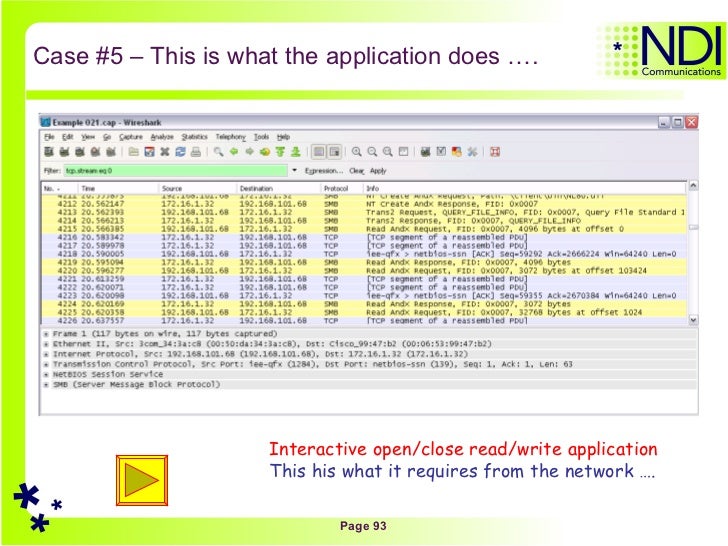Restart the running capture icon
The width and height of the screenshot is (728, 546).
pyautogui.click(x=111, y=152)
